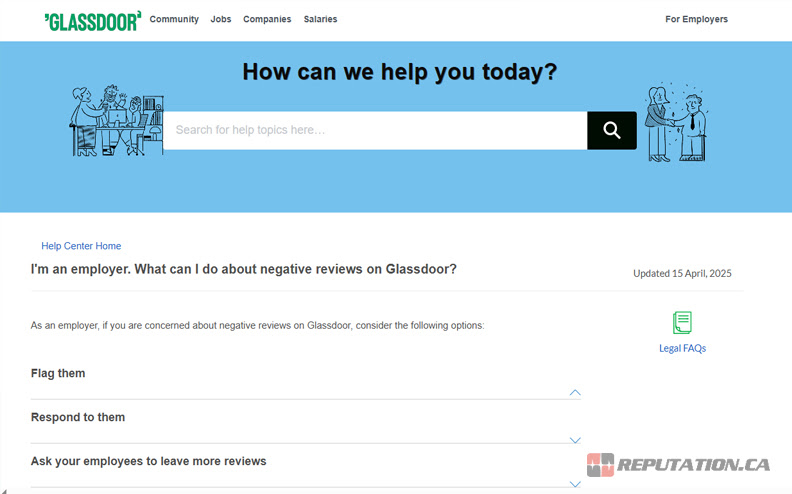The image size is (792, 494).
Task: Click the office workers illustration
Action: point(114,120)
